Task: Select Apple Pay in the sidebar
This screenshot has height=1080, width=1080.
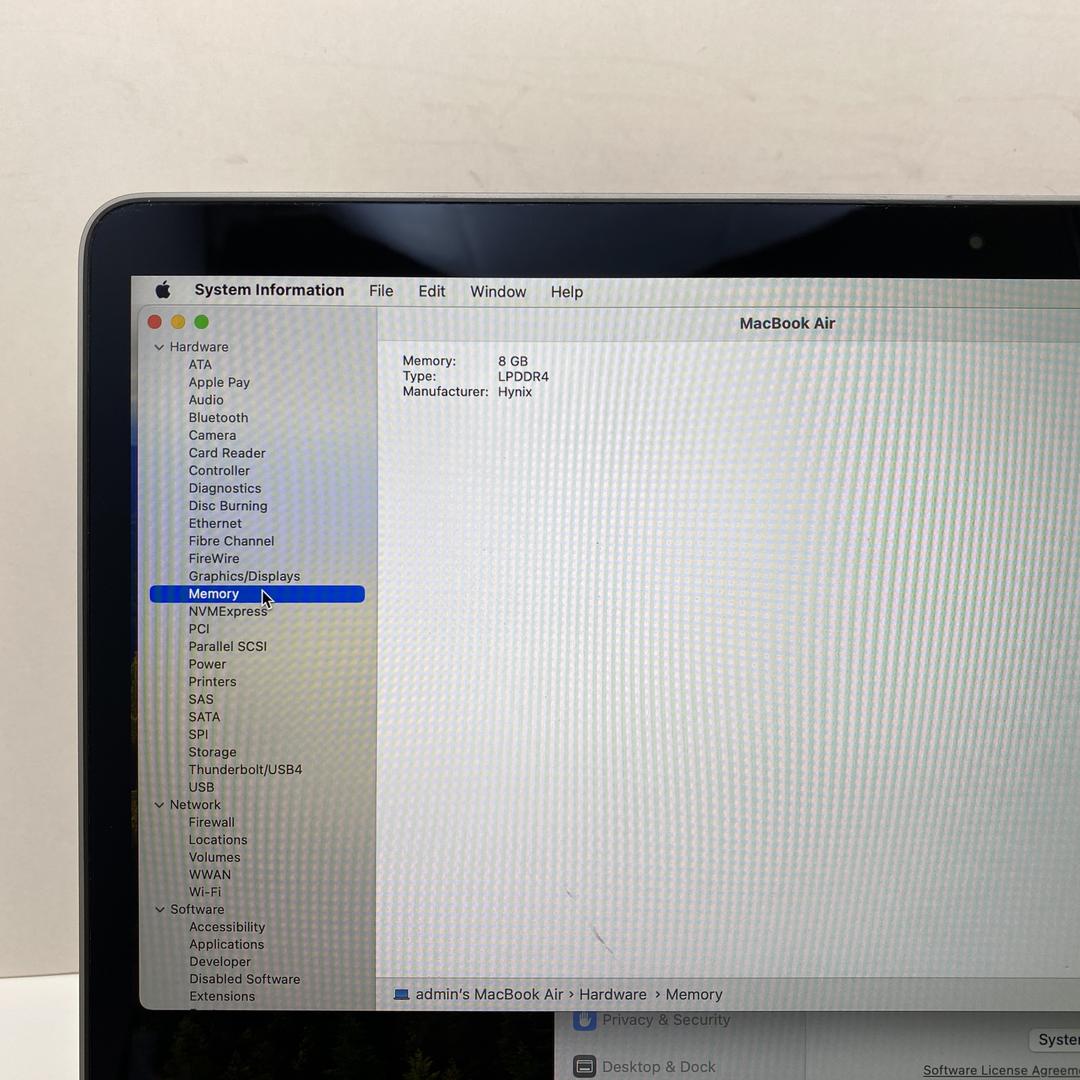Action: pyautogui.click(x=219, y=382)
